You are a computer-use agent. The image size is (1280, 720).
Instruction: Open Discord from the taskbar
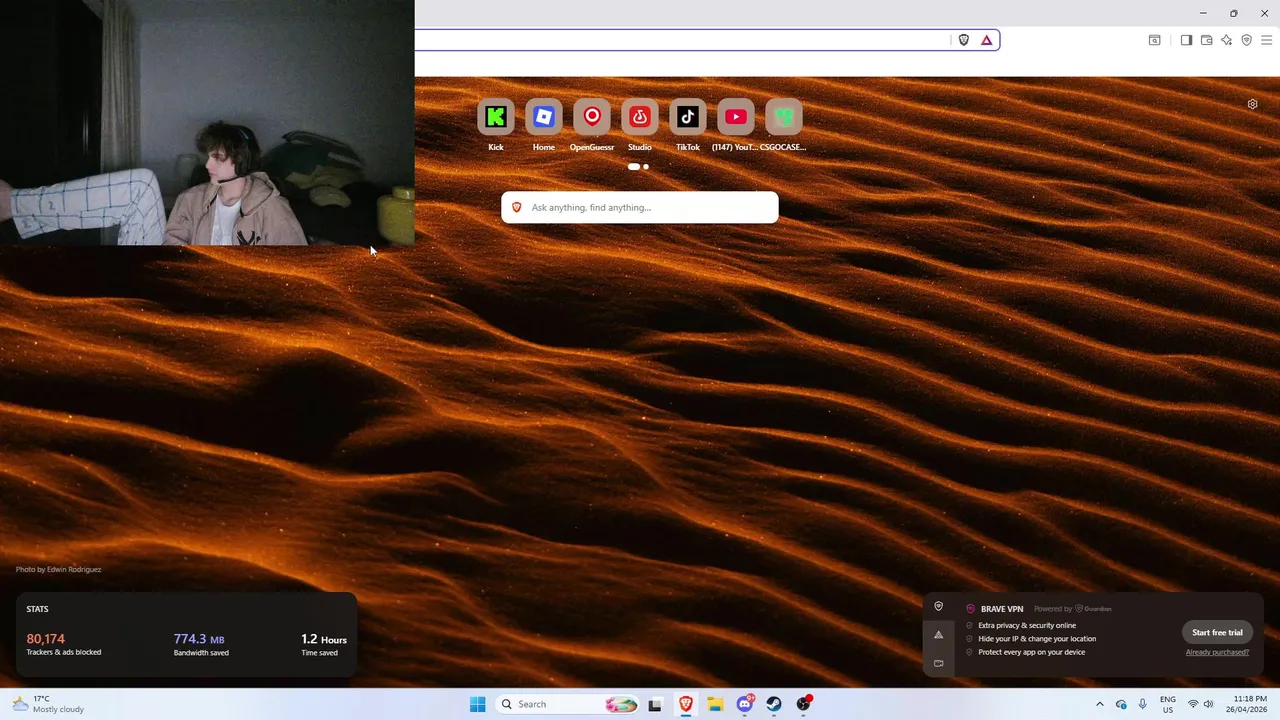coord(745,704)
